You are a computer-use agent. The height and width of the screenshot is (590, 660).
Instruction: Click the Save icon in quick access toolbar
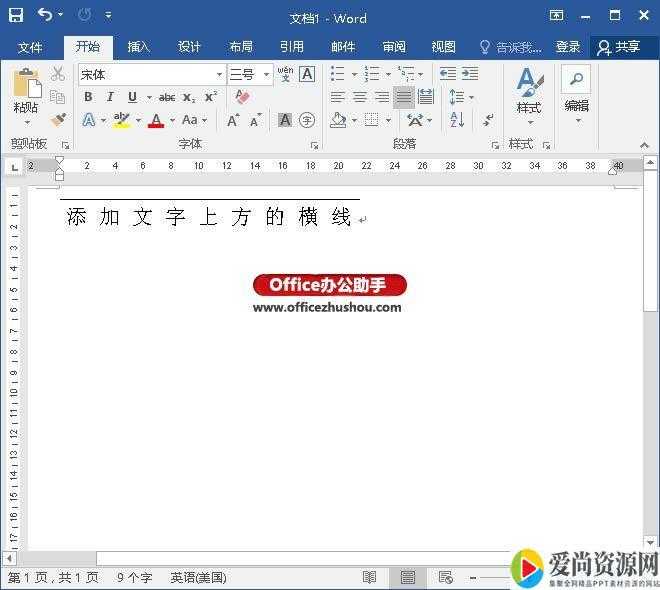click(16, 16)
